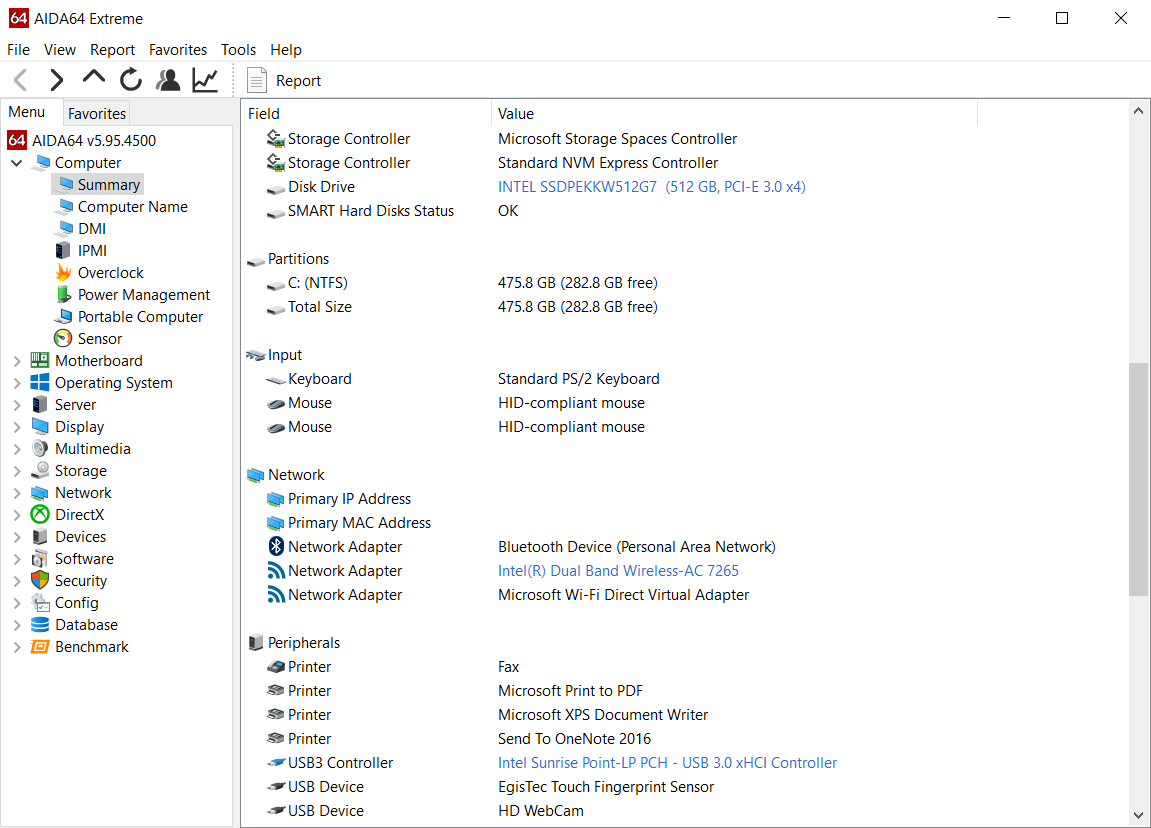This screenshot has height=828, width=1151.
Task: Select the Sensor gauge icon
Action: (x=63, y=338)
